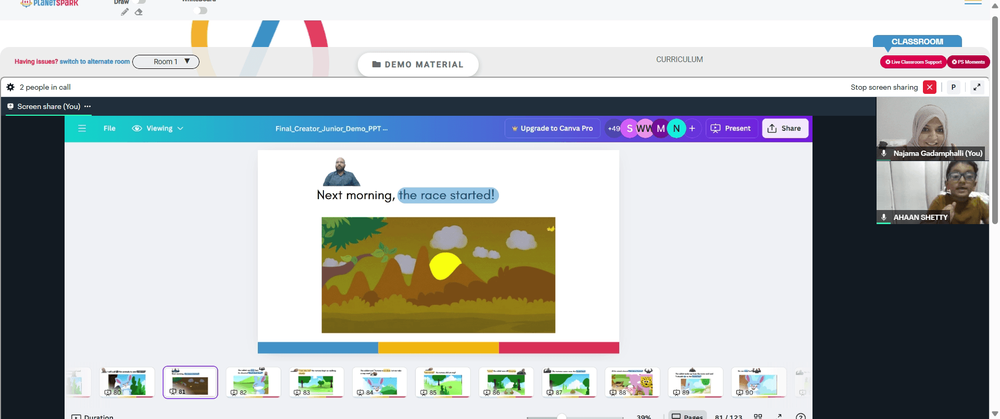Open Canva fullscreen arrow icon at bottom

[x=779, y=416]
